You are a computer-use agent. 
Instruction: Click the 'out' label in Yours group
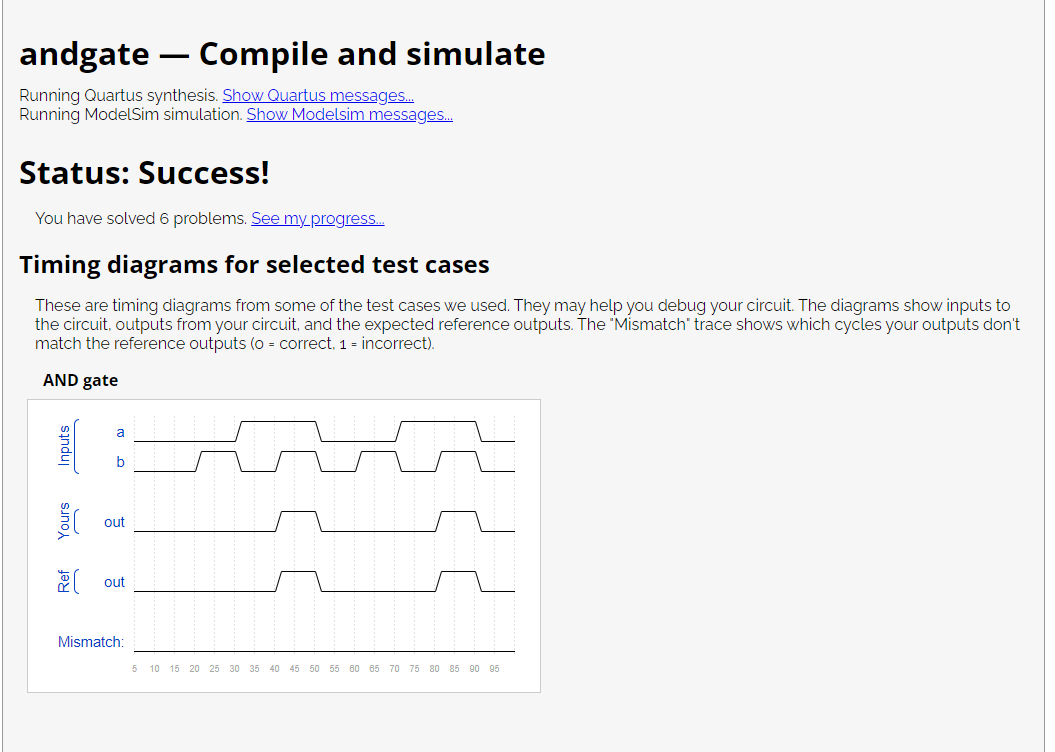coord(114,523)
